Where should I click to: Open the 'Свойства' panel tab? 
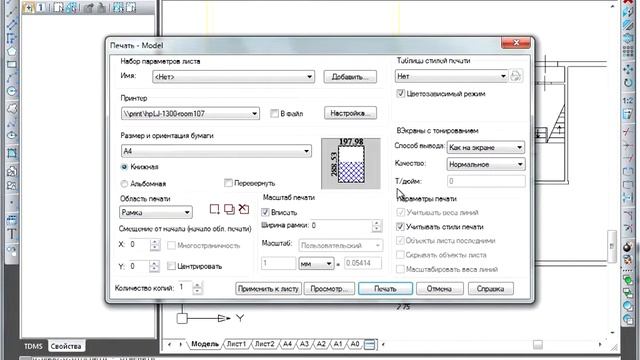[x=66, y=346]
